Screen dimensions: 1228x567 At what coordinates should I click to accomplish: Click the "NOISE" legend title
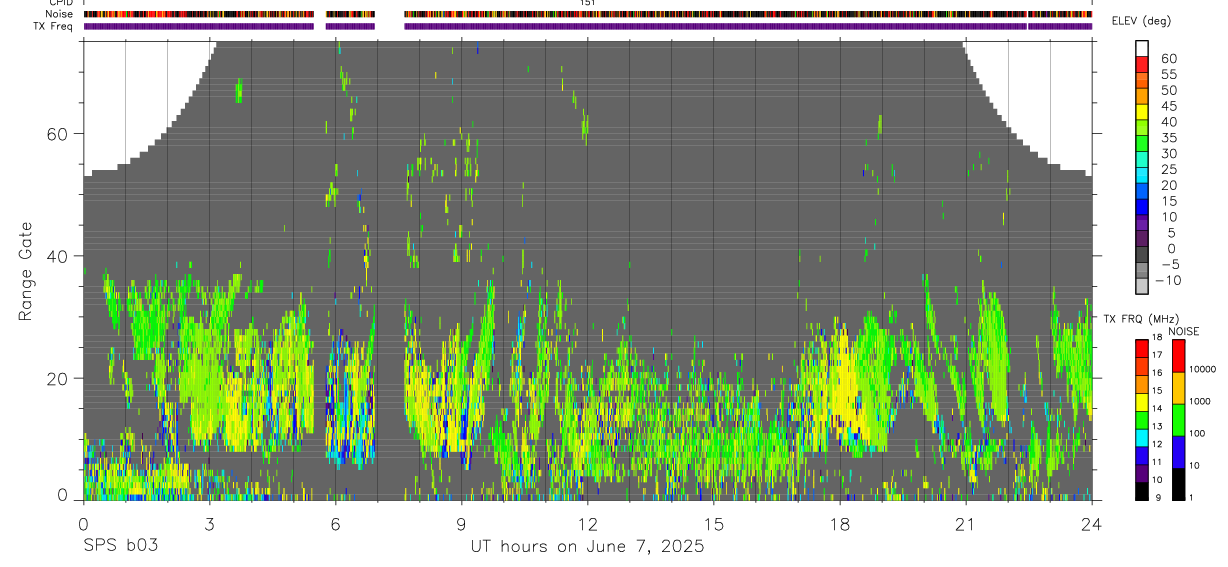[1183, 331]
